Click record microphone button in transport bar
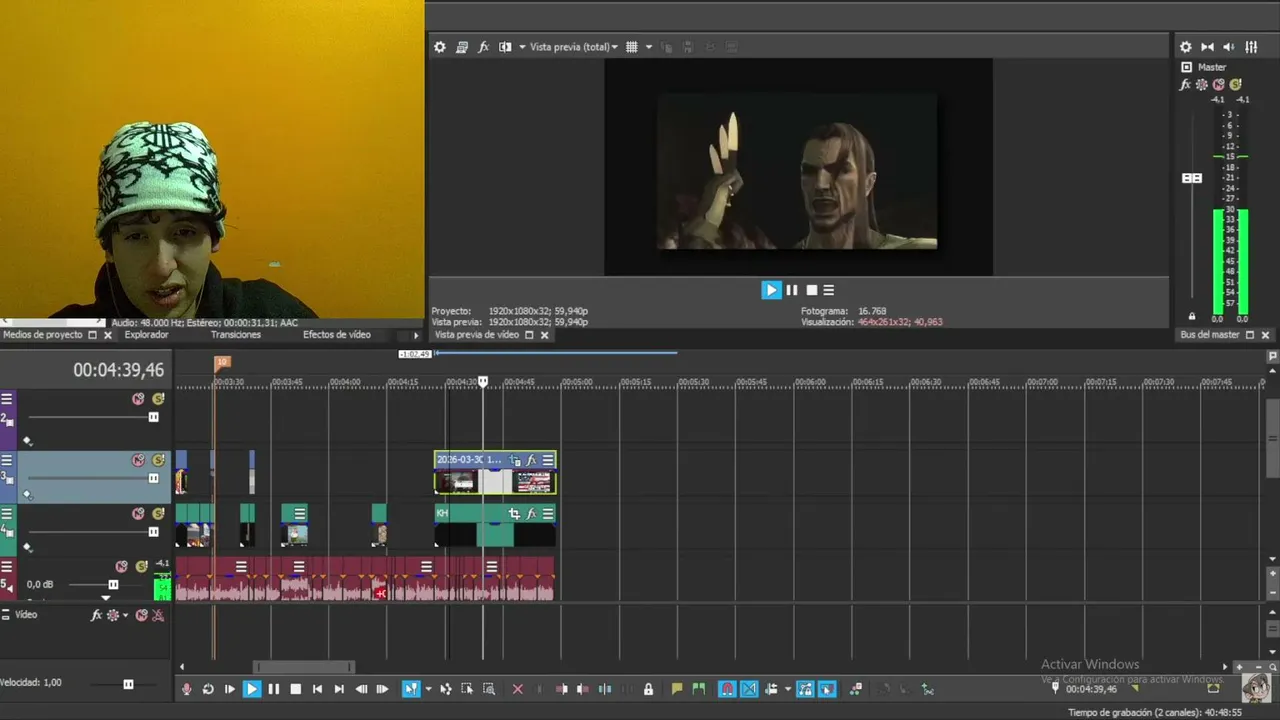 tap(186, 689)
